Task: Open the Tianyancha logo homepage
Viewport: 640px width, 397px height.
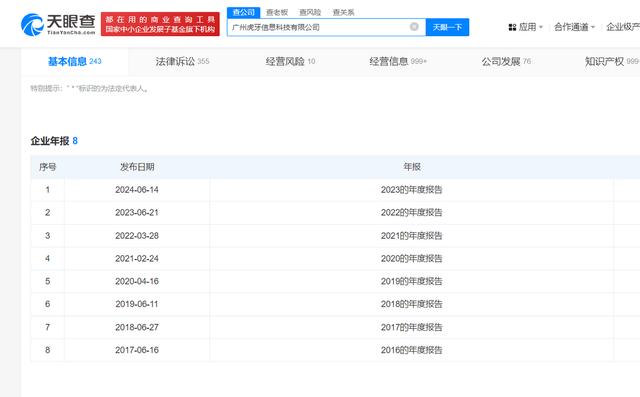Action: click(x=58, y=24)
